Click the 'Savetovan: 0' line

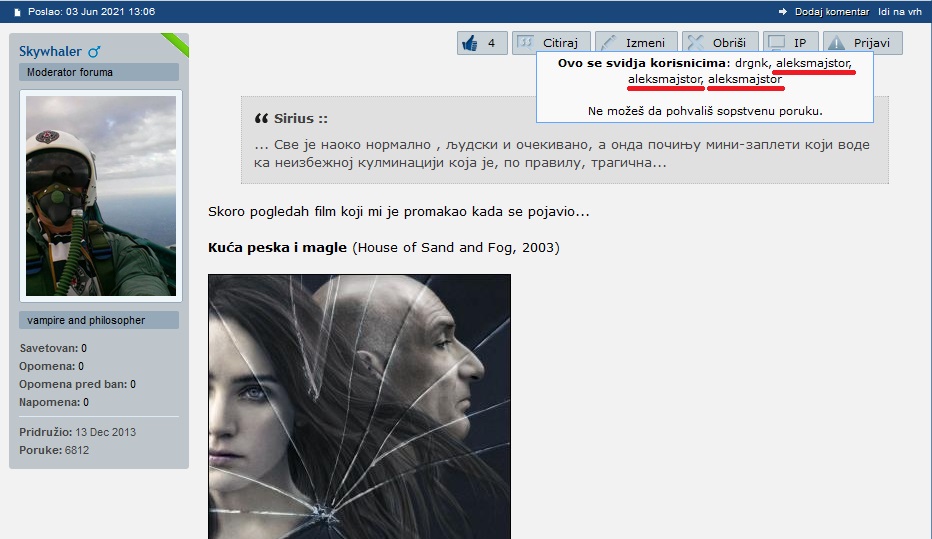pyautogui.click(x=53, y=348)
